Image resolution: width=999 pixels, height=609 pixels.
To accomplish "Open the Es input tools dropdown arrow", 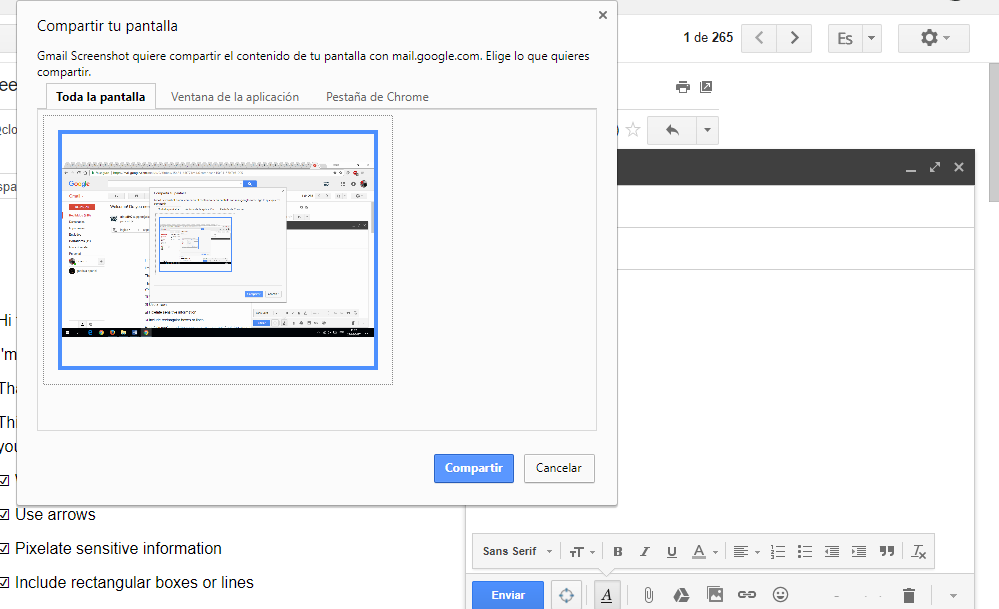I will [872, 38].
